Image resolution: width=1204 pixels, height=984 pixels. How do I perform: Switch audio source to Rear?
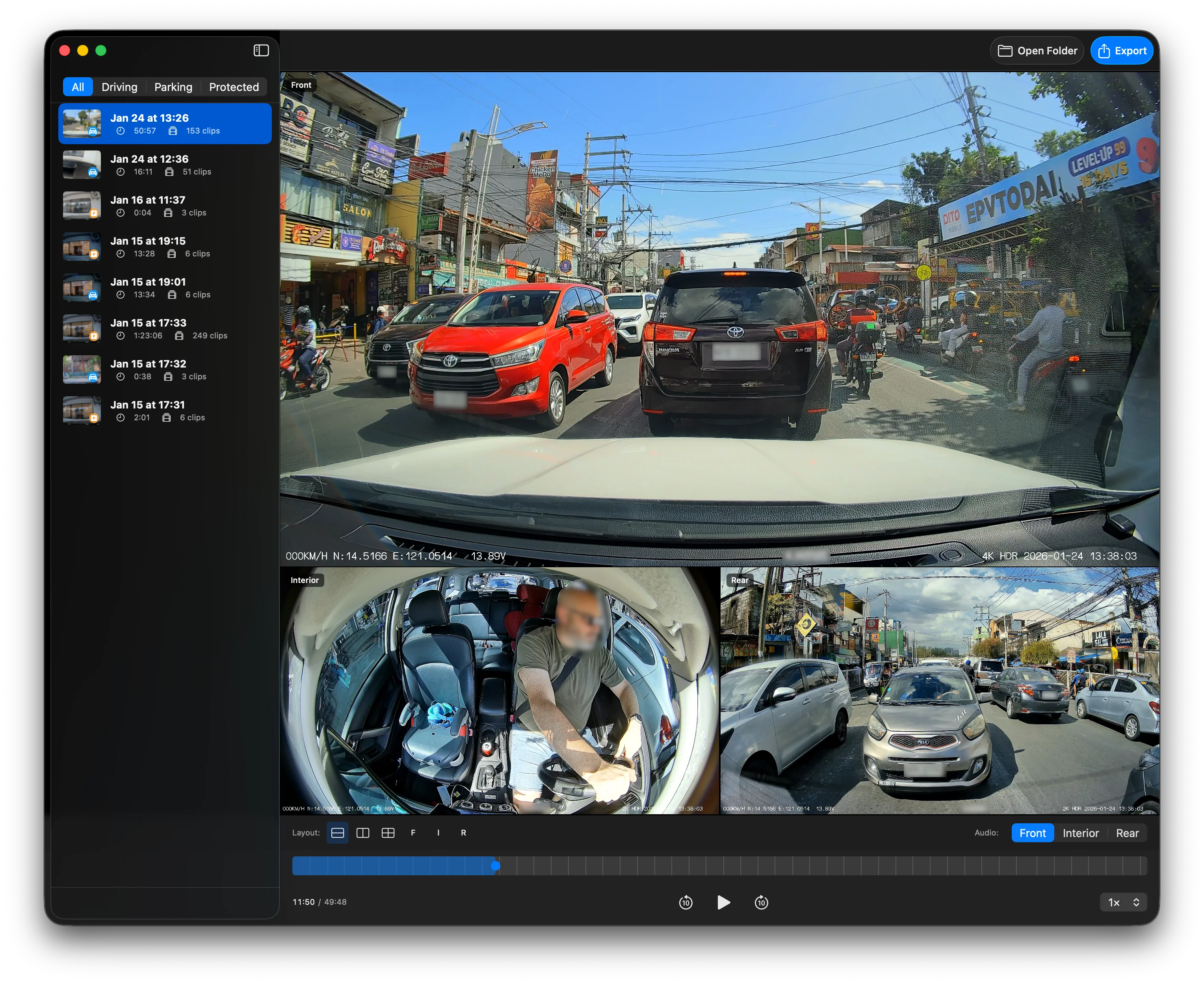click(x=1127, y=833)
